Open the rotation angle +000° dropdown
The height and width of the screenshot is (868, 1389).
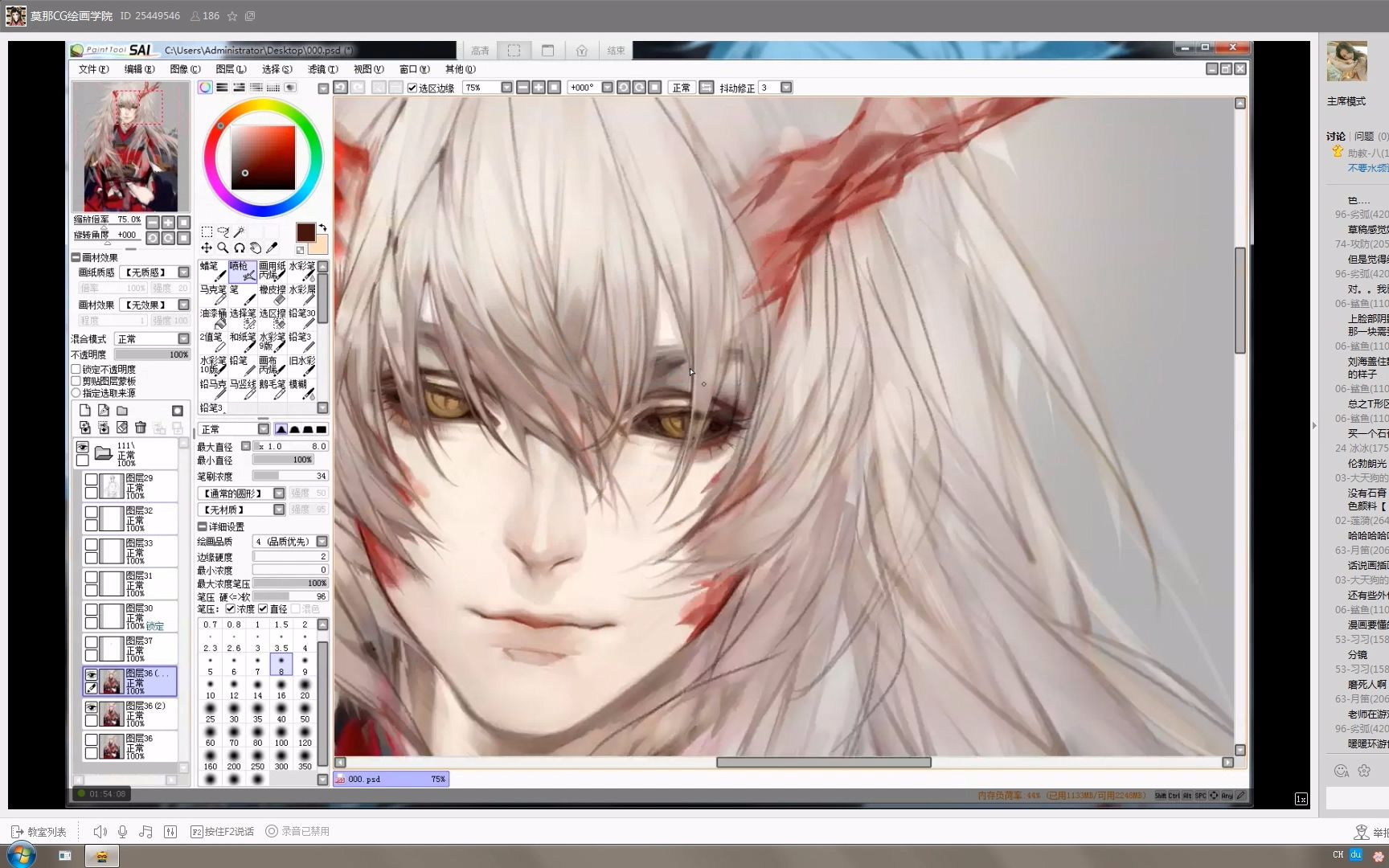coord(607,88)
